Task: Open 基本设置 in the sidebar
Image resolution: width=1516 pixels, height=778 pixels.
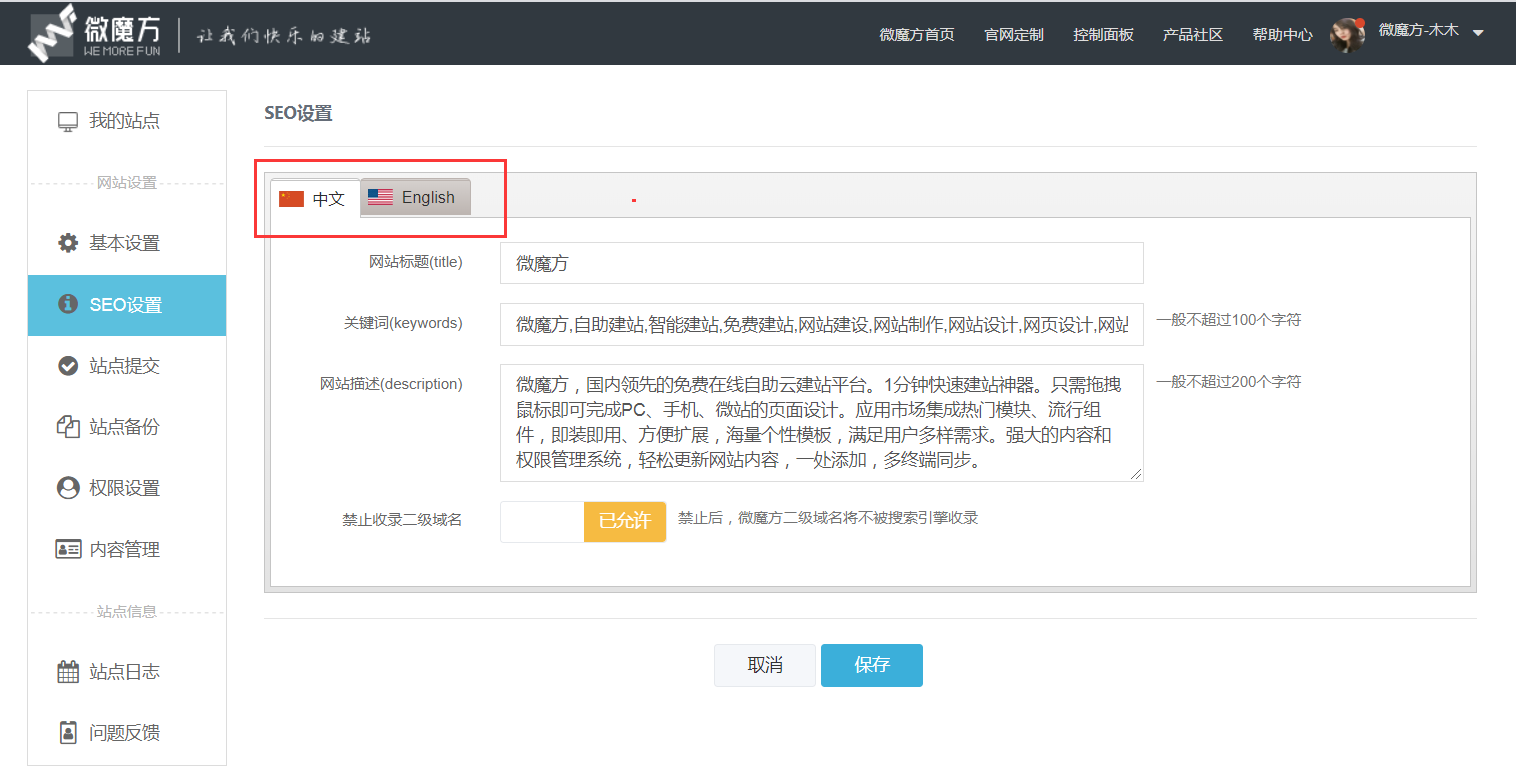Action: click(127, 243)
